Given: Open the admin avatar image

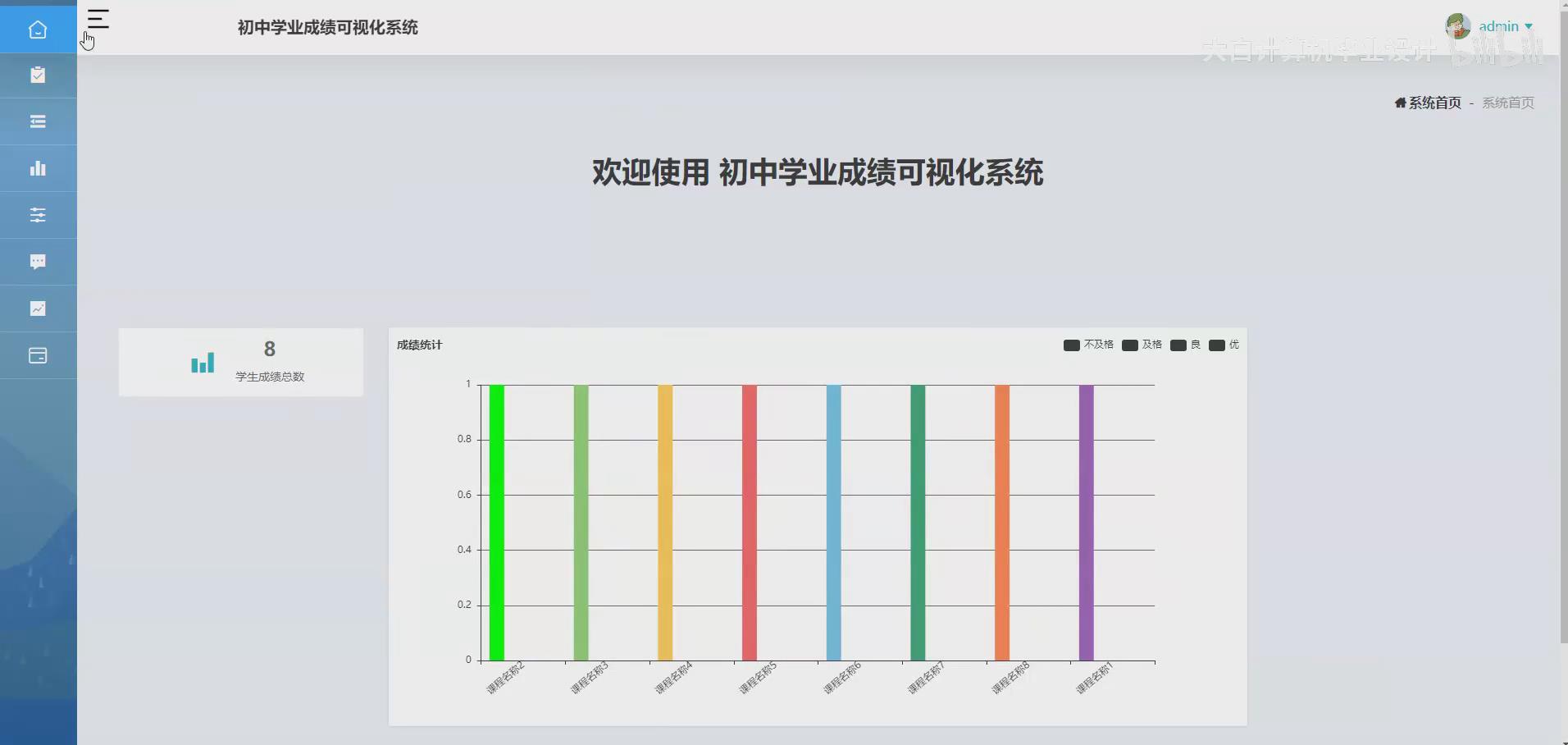Looking at the screenshot, I should coord(1456,25).
